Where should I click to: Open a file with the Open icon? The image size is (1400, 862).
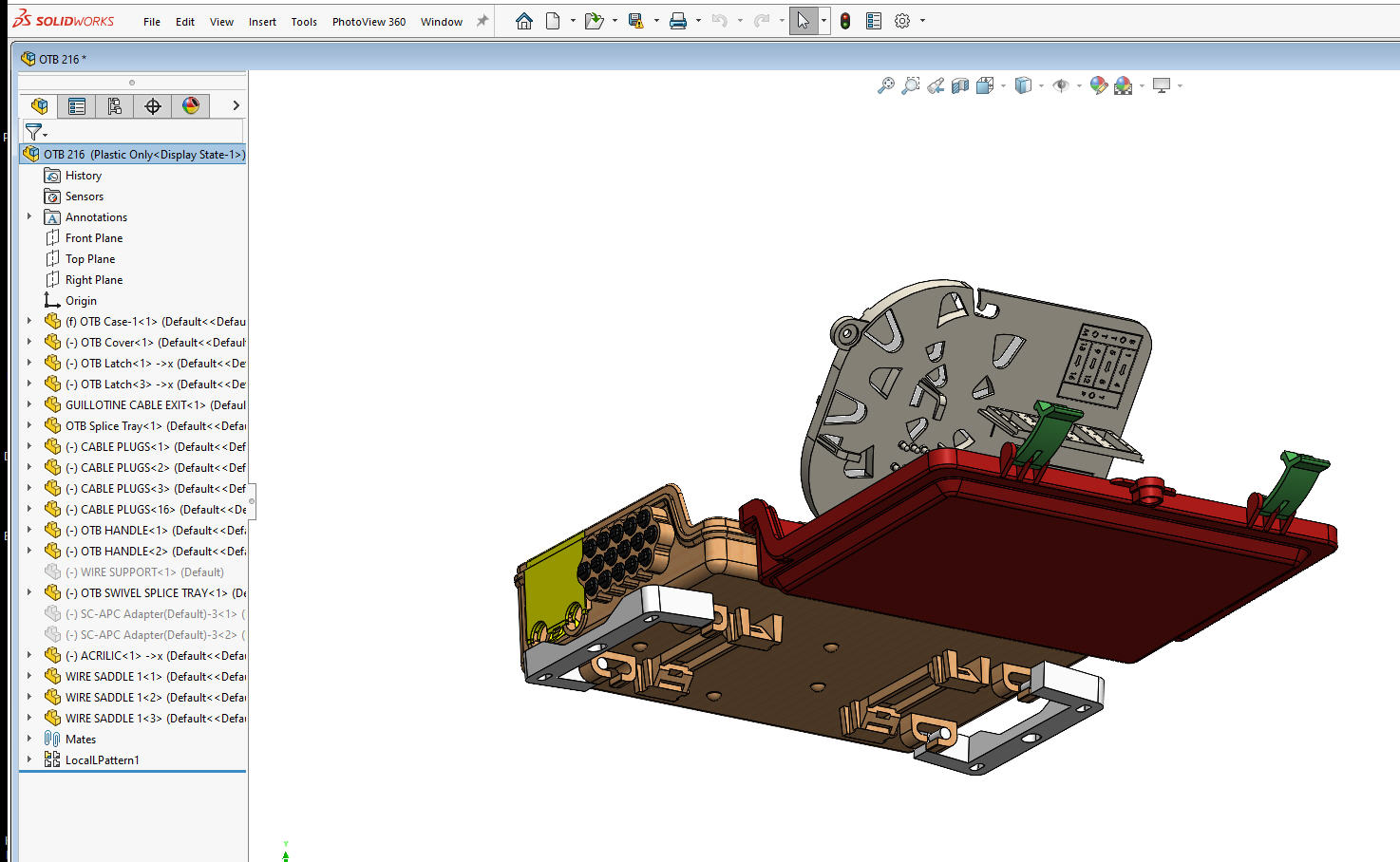click(x=594, y=21)
